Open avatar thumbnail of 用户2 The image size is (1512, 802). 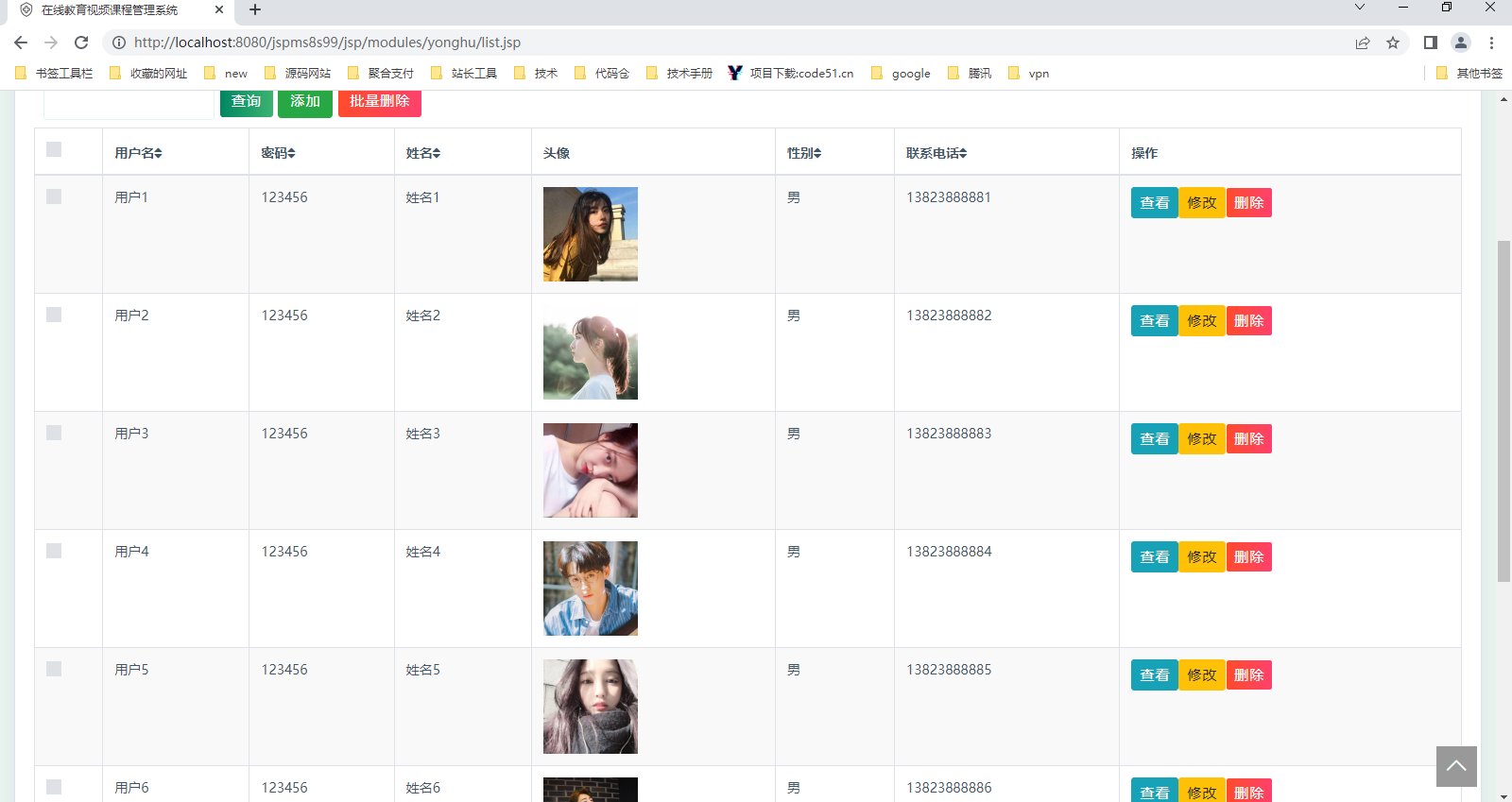pos(591,352)
